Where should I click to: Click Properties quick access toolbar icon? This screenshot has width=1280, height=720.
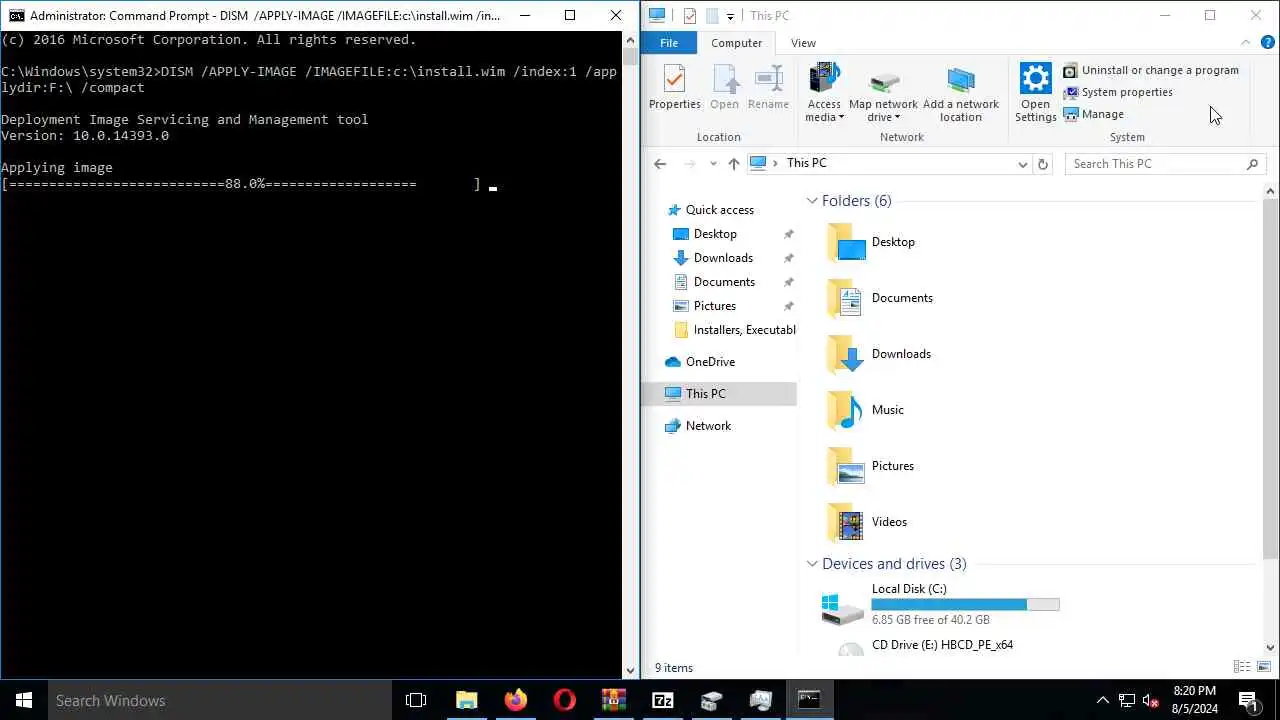point(690,16)
